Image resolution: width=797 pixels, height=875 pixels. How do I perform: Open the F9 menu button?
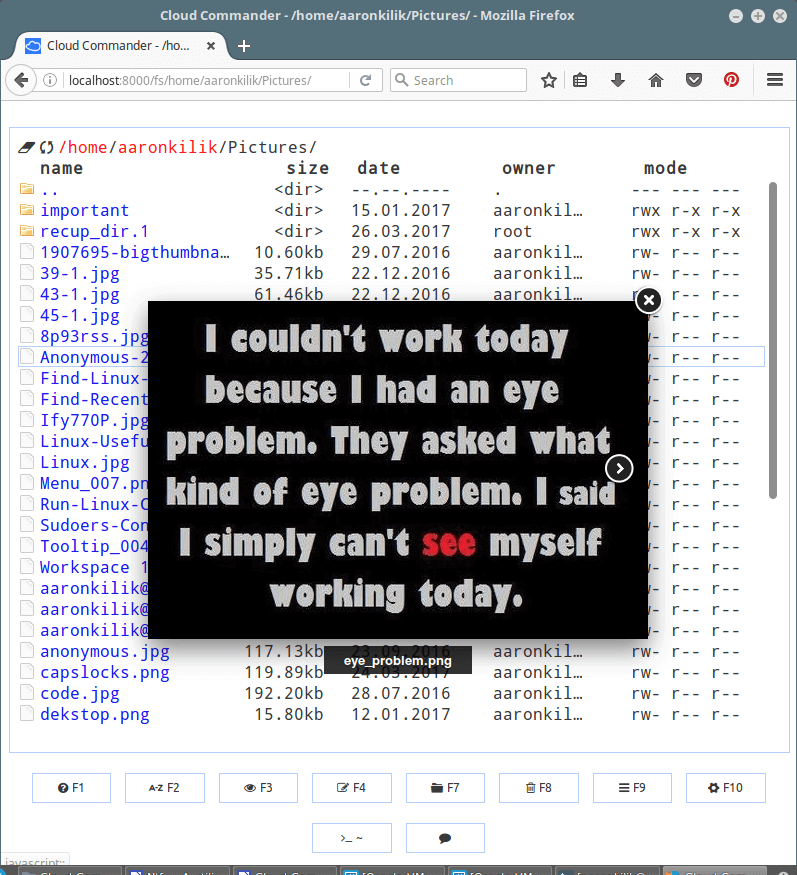point(632,787)
